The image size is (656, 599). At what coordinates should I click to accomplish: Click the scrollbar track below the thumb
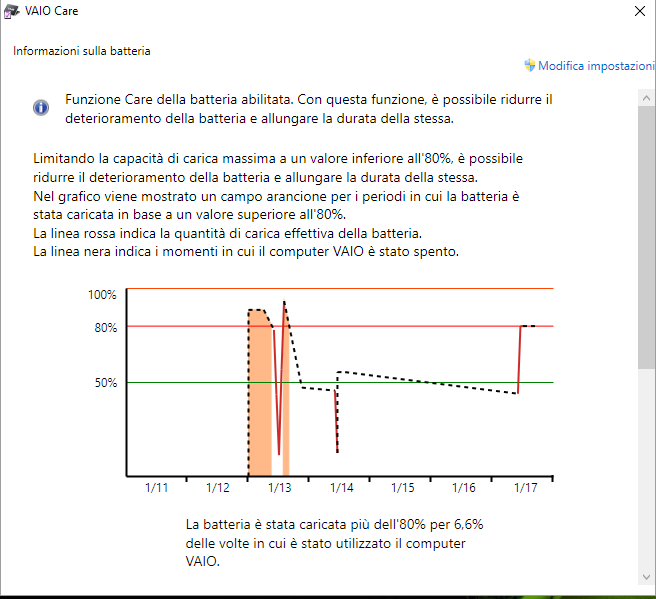click(x=647, y=470)
